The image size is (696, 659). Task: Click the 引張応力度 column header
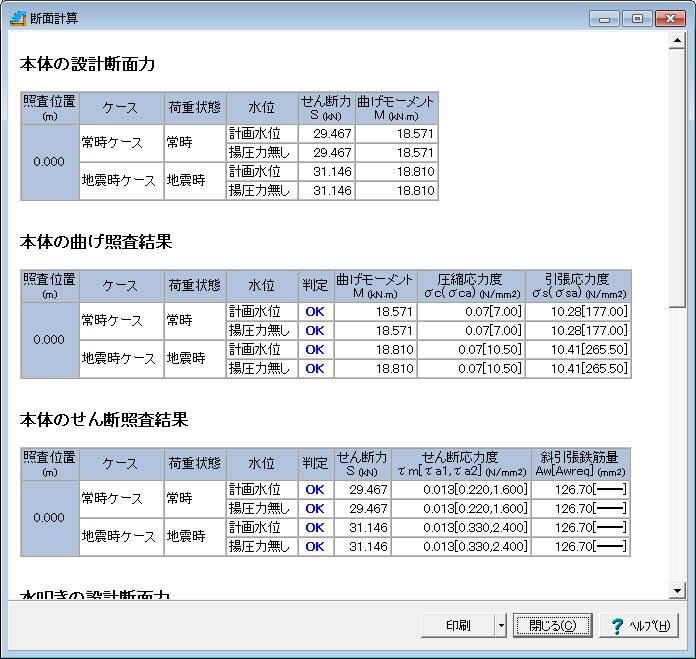click(x=578, y=286)
